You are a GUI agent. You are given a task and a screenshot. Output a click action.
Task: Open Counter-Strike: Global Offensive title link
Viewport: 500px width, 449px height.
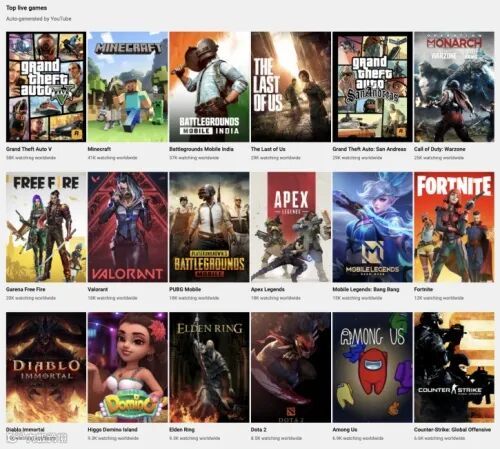[x=452, y=430]
